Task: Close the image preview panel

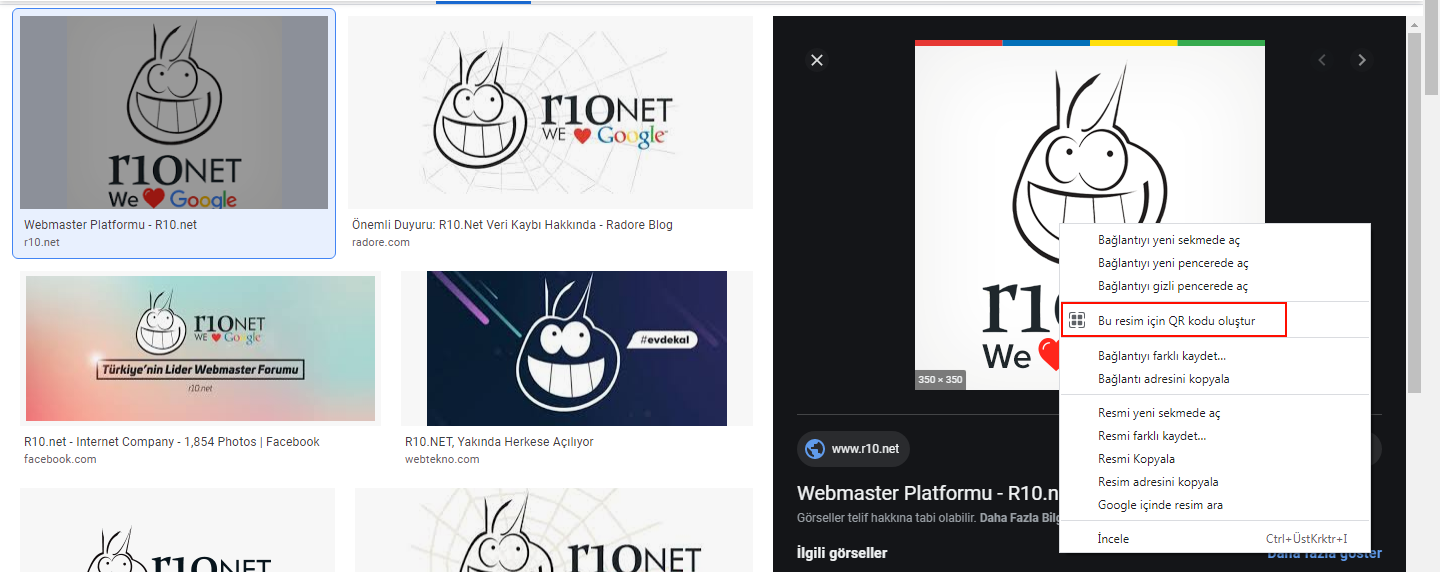Action: [x=817, y=60]
